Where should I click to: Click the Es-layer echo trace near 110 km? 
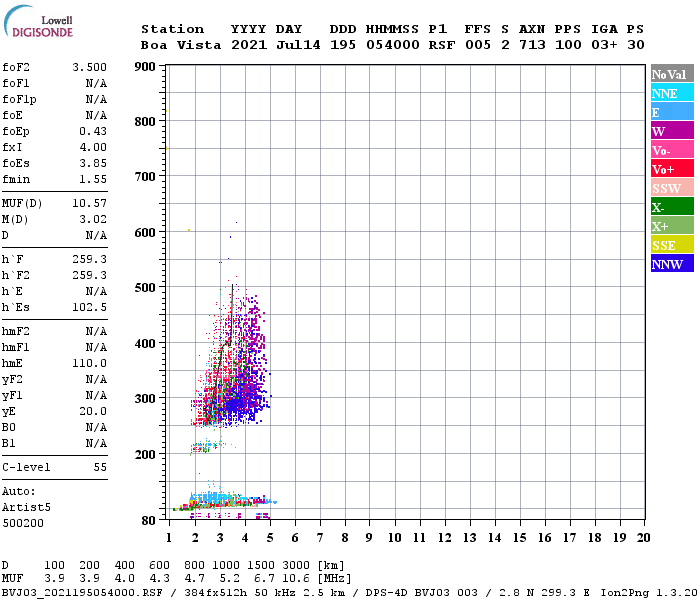[223, 501]
